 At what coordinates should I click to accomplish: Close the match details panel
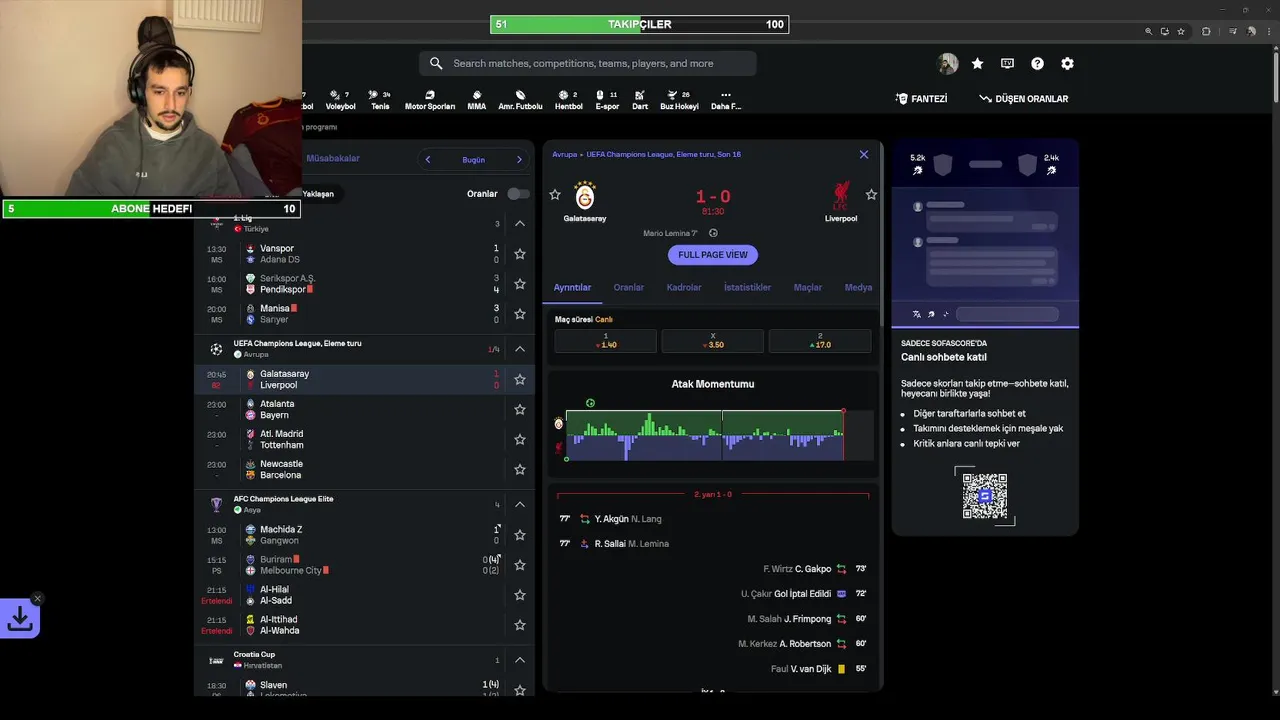tap(864, 154)
